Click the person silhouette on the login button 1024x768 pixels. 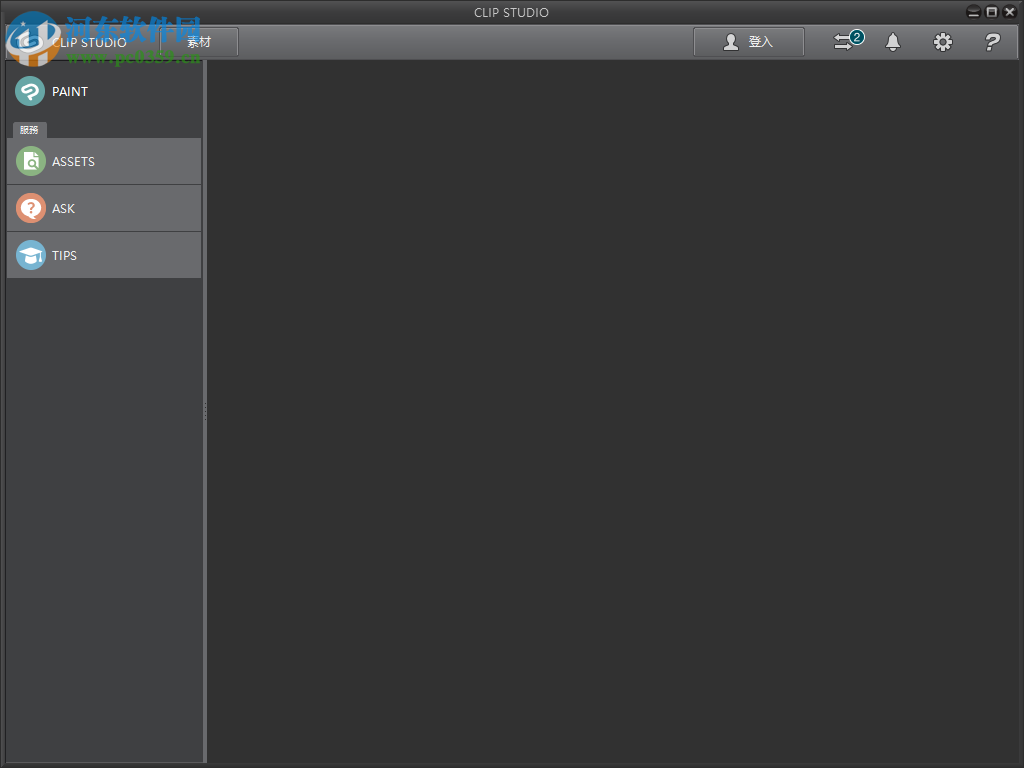(x=731, y=42)
